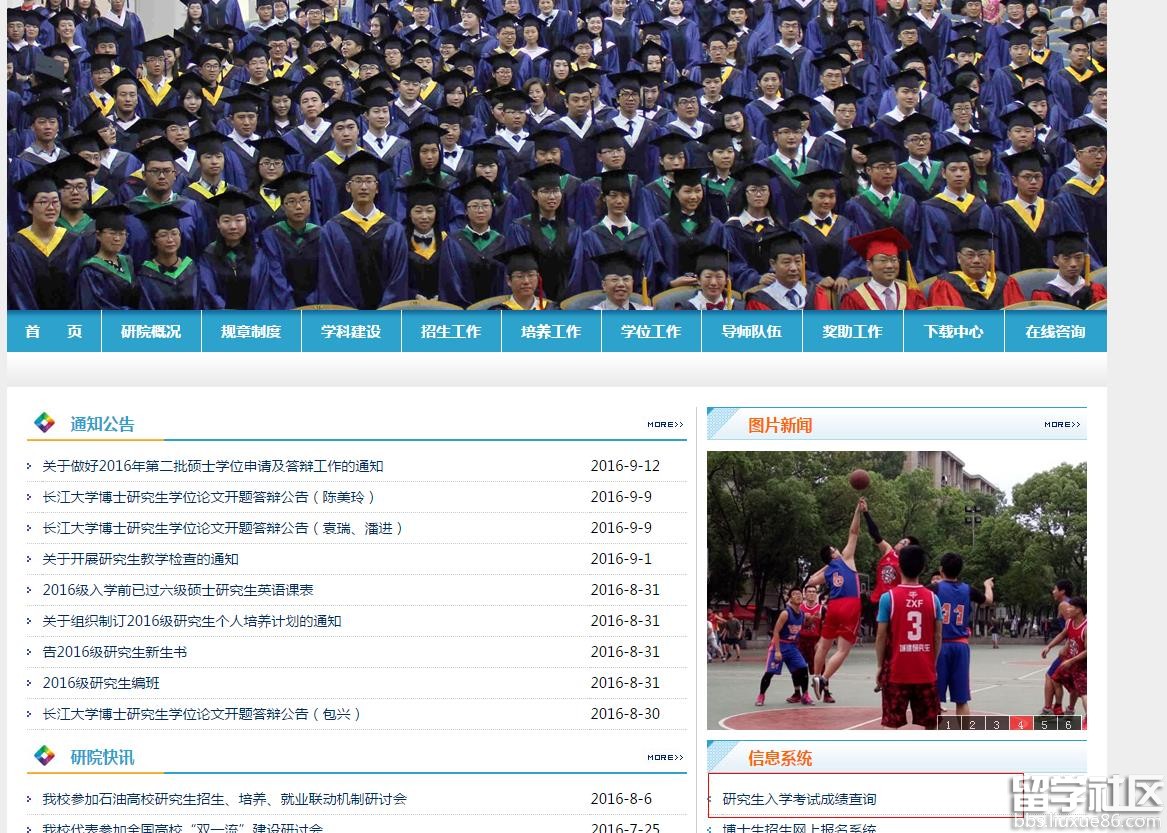Open 关于开展研究生教学检查的通知 announcement
This screenshot has height=833, width=1167.
[x=141, y=559]
